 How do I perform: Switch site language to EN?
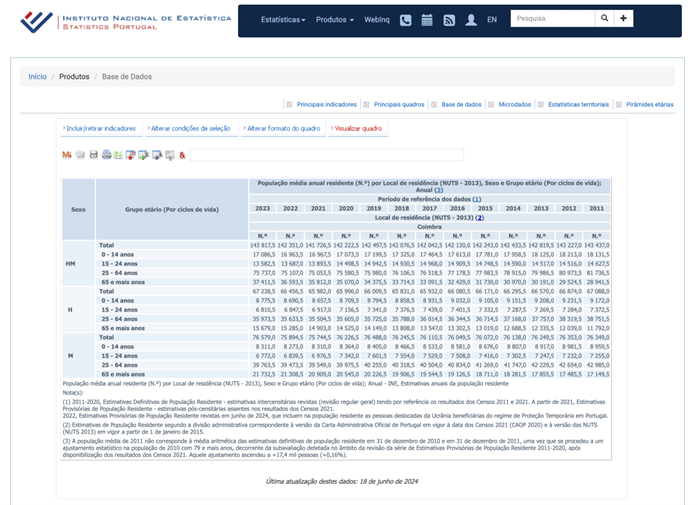(x=491, y=19)
